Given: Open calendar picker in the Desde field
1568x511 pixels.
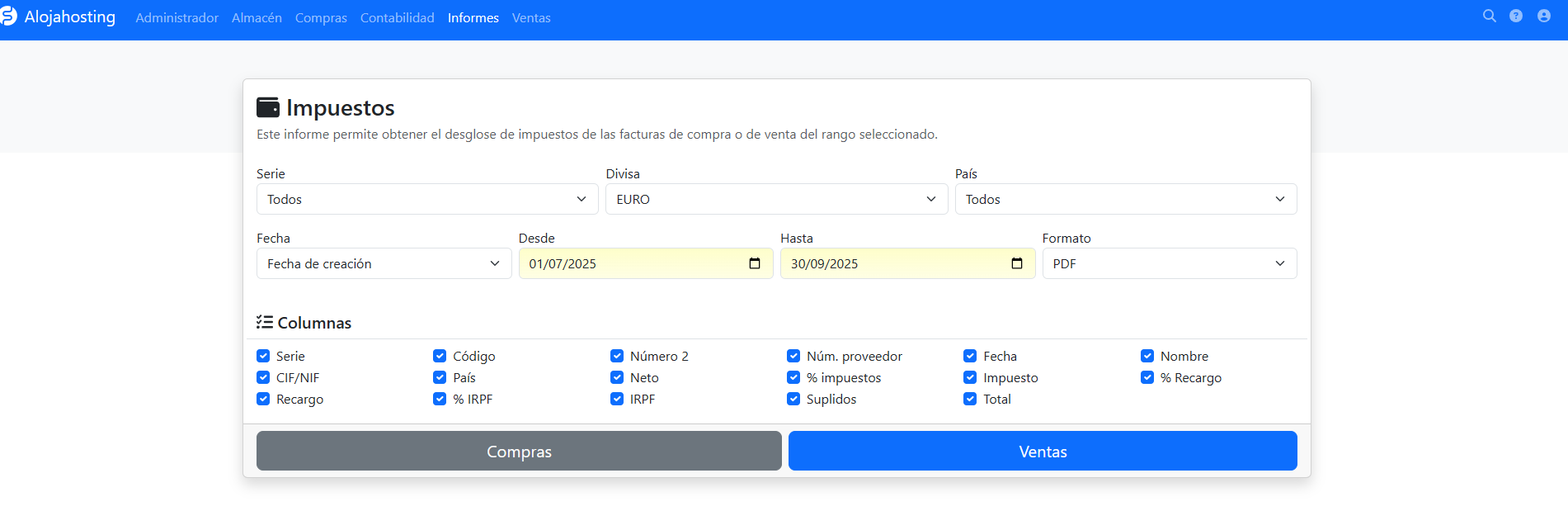Looking at the screenshot, I should (x=754, y=263).
